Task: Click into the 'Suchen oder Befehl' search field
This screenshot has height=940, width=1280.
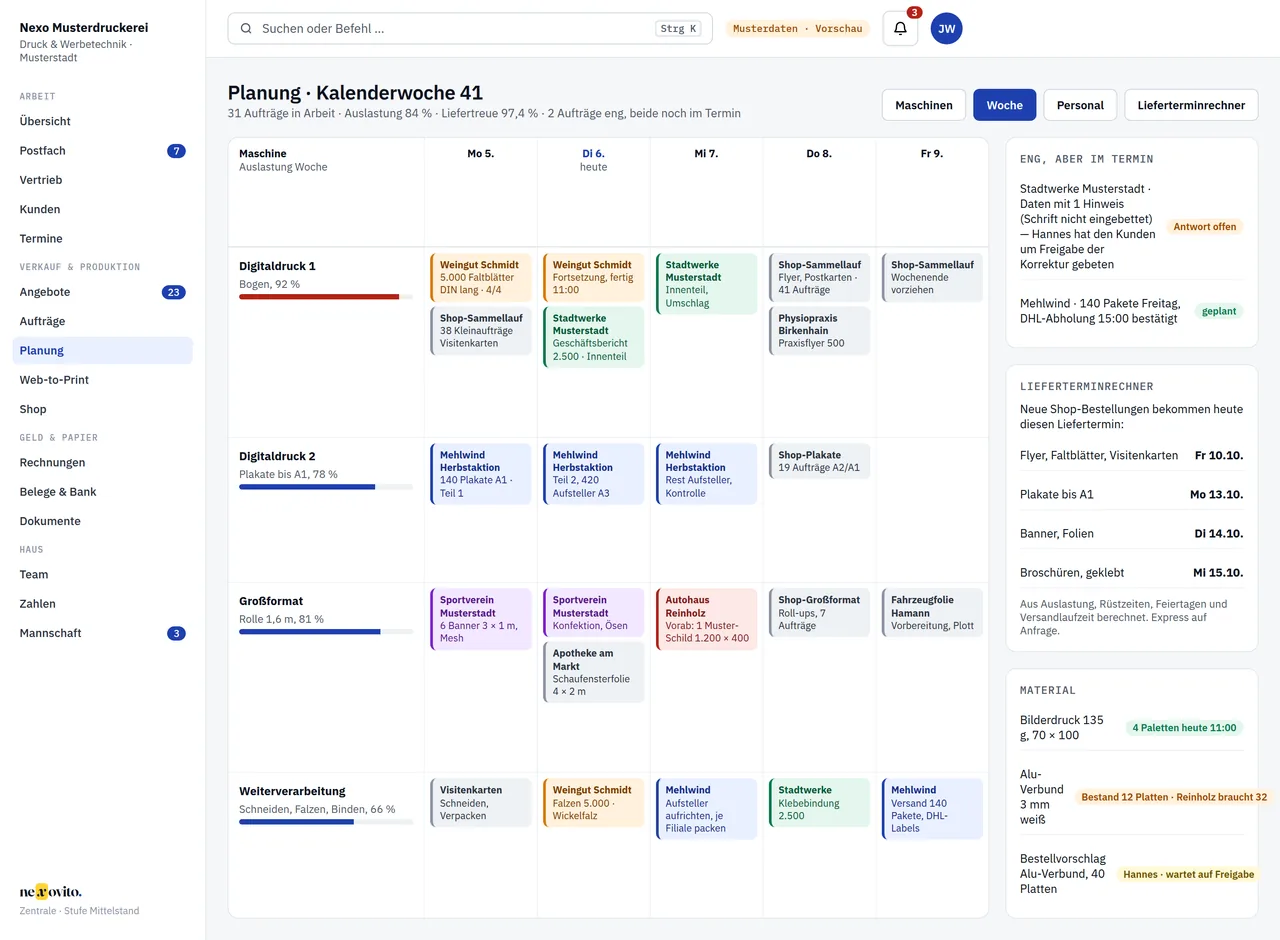Action: pos(470,29)
